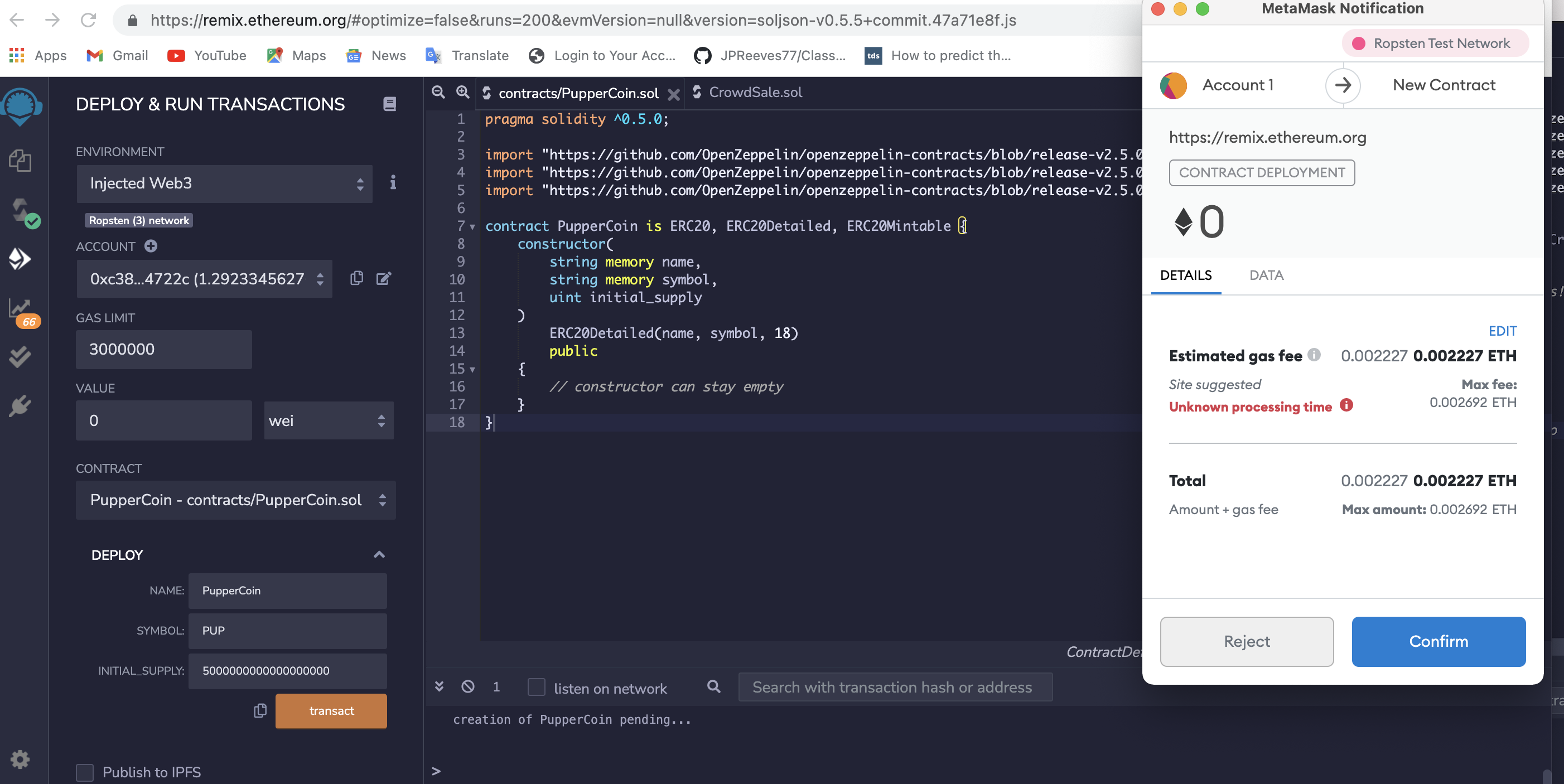1564x784 pixels.
Task: Click the GAS LIMIT input field
Action: (164, 349)
